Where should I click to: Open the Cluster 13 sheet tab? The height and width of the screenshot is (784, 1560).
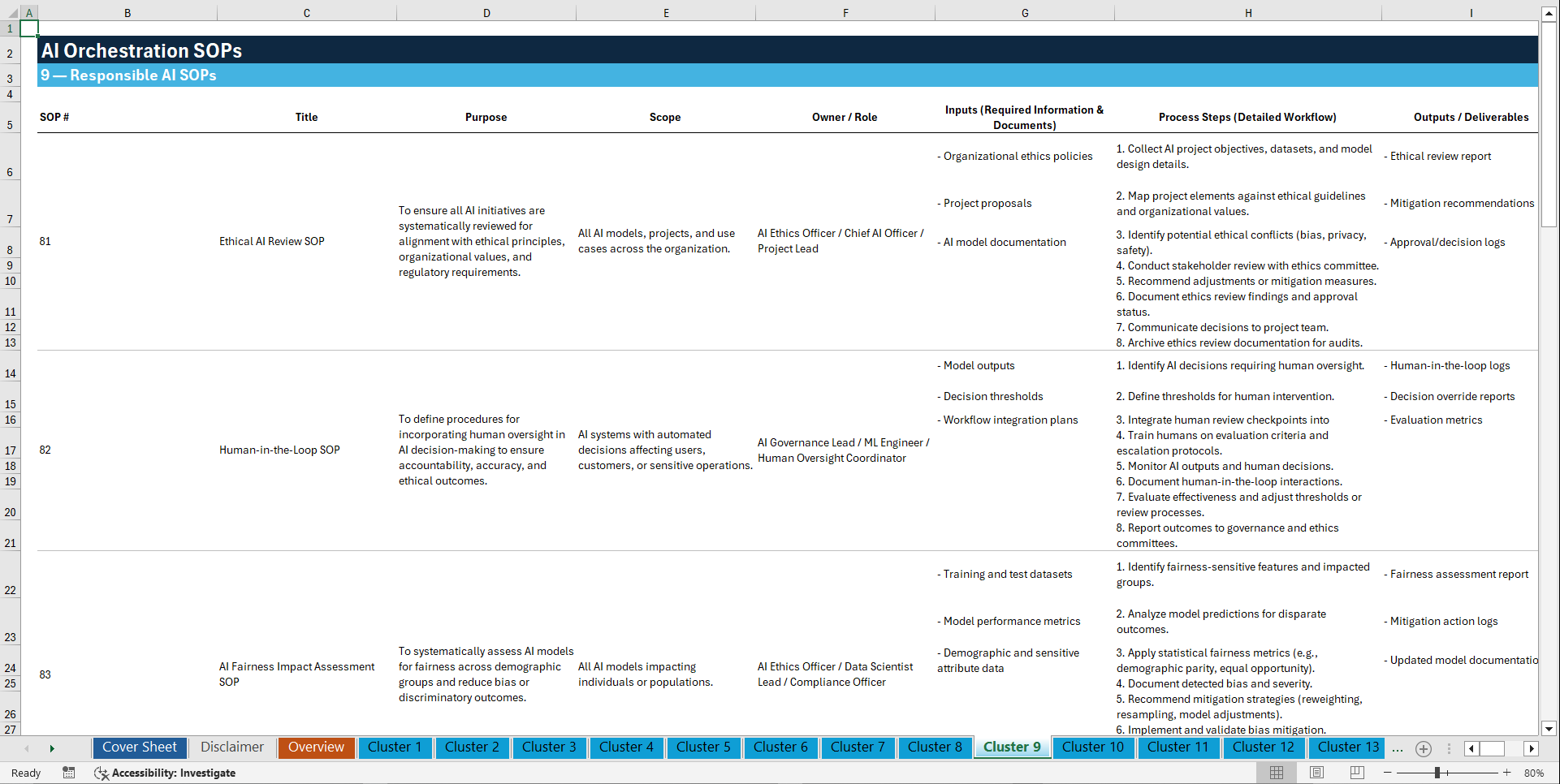(1346, 747)
